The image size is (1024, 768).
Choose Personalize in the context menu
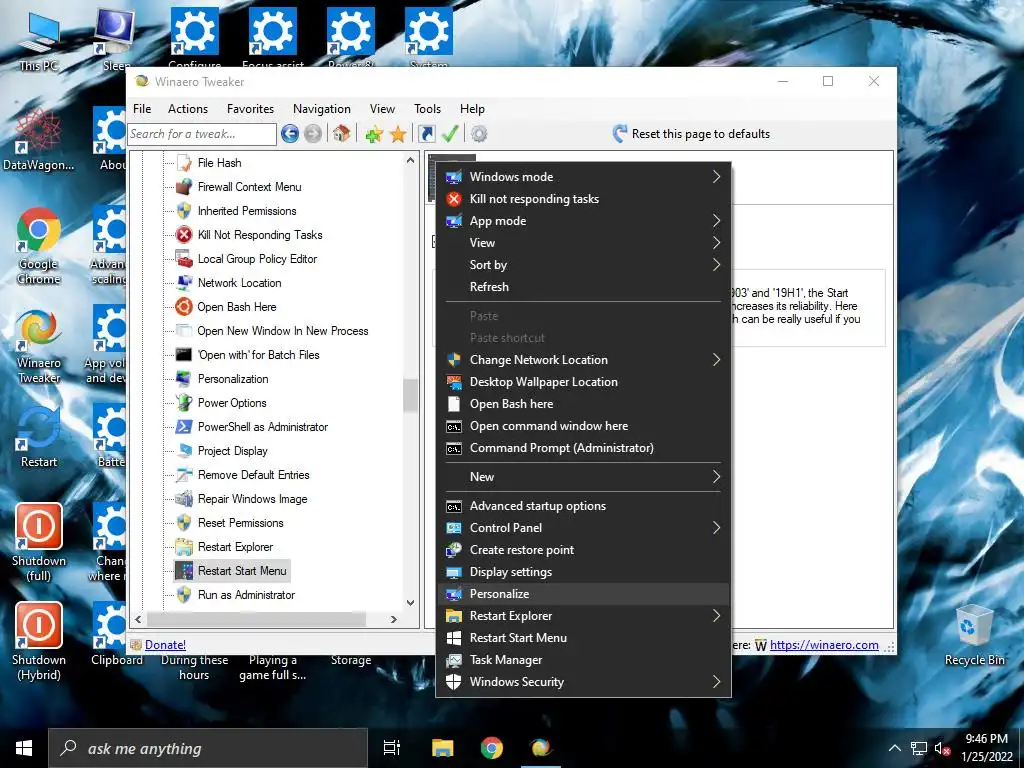[583, 594]
